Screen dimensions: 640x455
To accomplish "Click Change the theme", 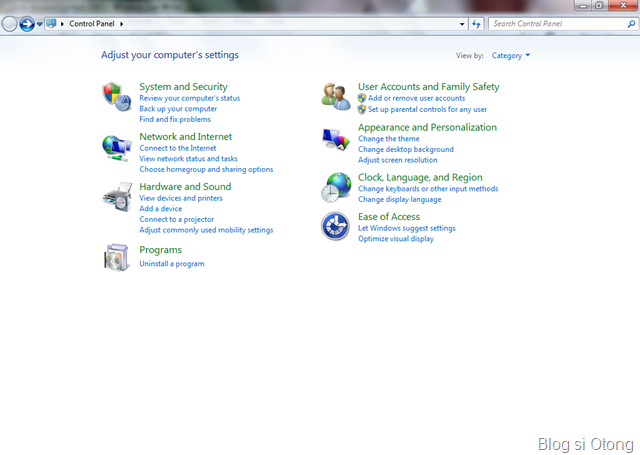I will [x=389, y=139].
